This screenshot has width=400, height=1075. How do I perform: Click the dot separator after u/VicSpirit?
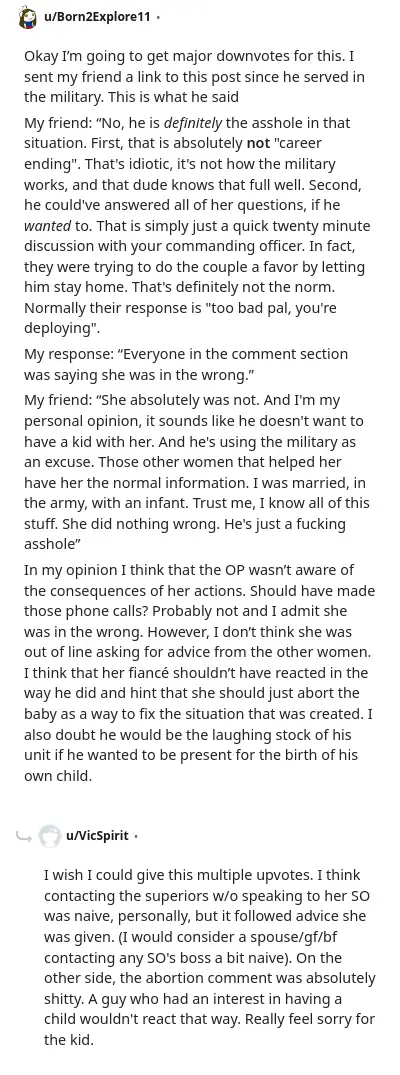tap(136, 836)
